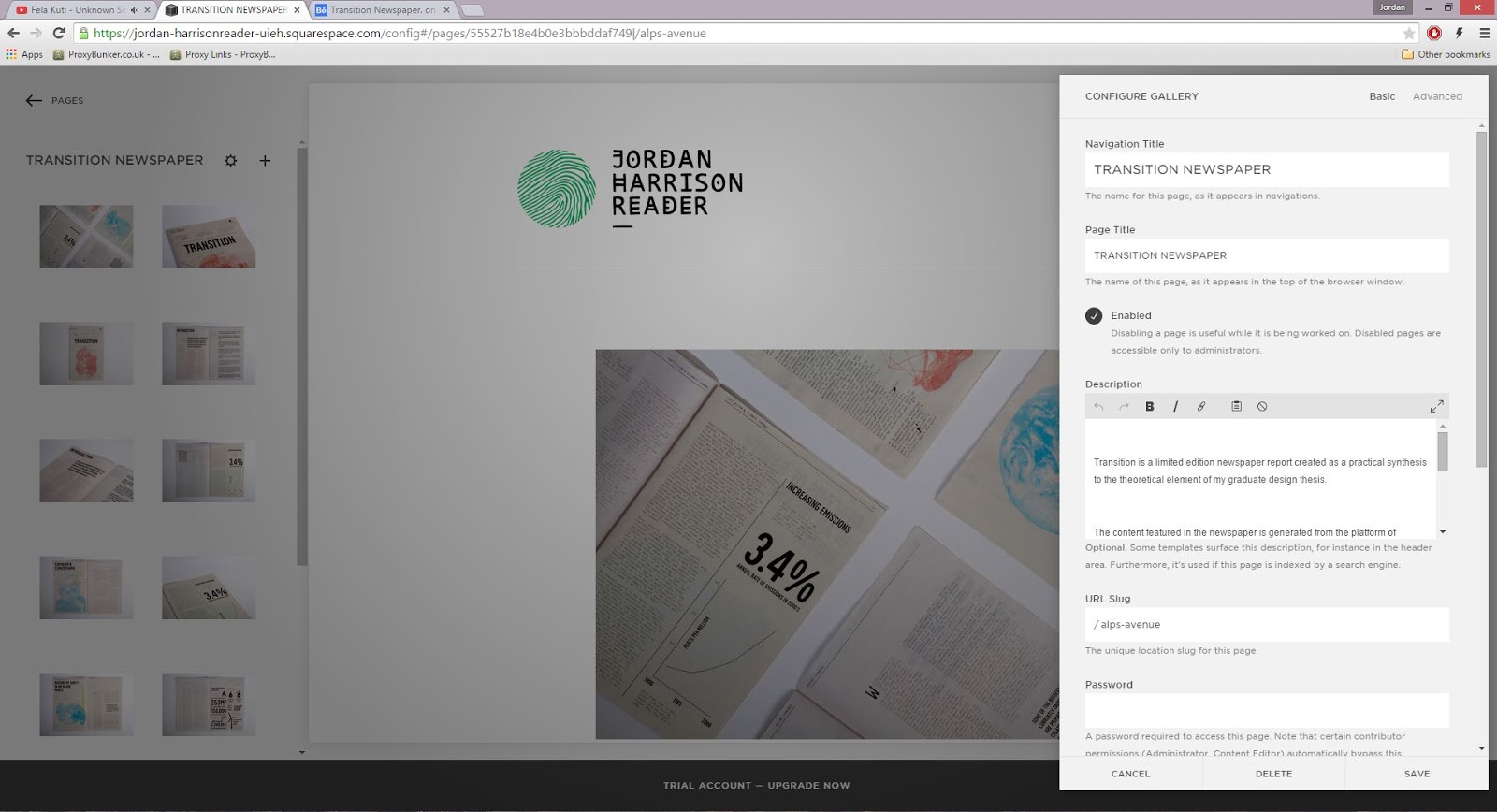Switch to the Advanced tab
Viewport: 1497px width, 812px height.
tap(1437, 96)
